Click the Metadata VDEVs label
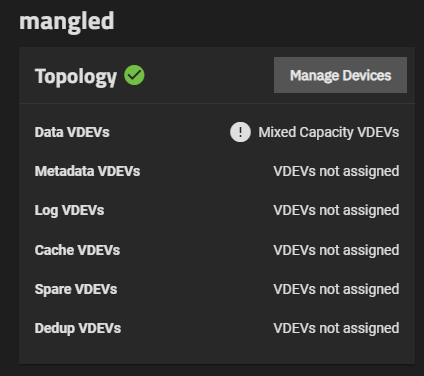 point(87,171)
